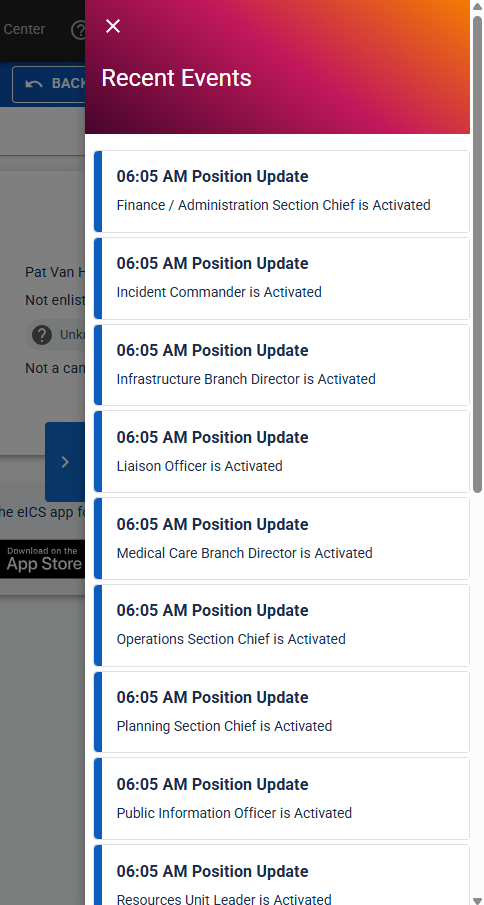Click the Center menu item
Screen dimensions: 484x905
[x=24, y=29]
